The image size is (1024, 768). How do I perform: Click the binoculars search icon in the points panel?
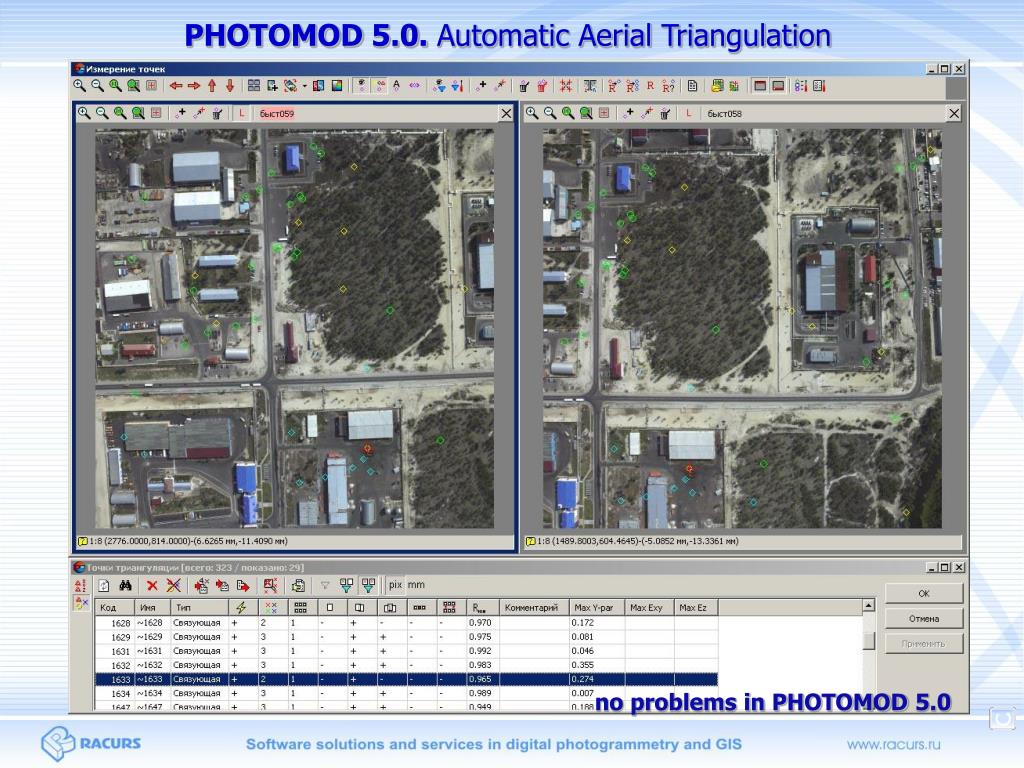coord(125,585)
